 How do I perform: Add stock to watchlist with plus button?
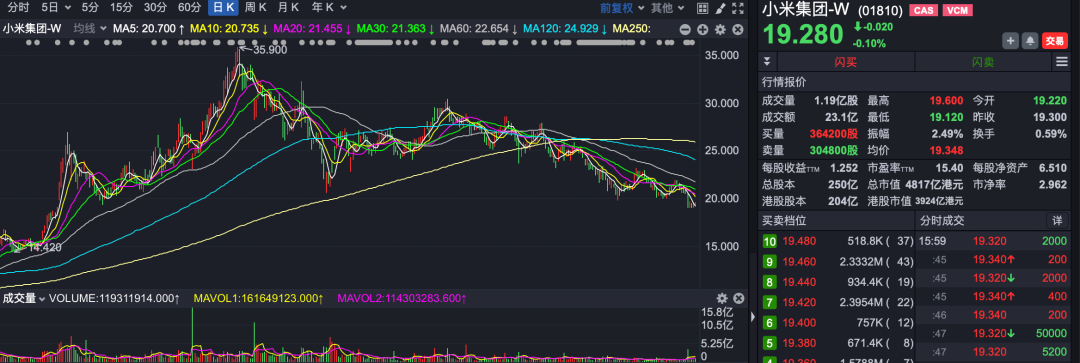click(x=1010, y=41)
